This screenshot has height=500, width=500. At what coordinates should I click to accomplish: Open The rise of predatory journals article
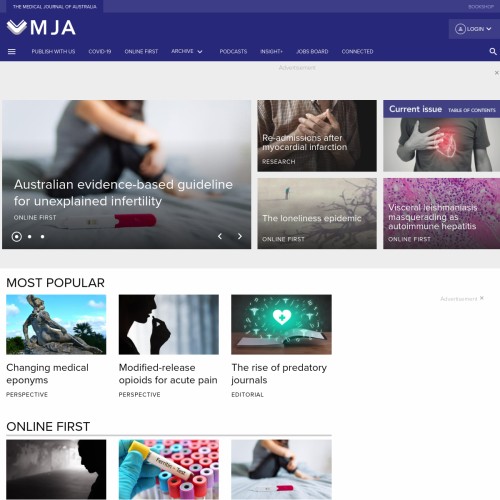[x=279, y=374]
